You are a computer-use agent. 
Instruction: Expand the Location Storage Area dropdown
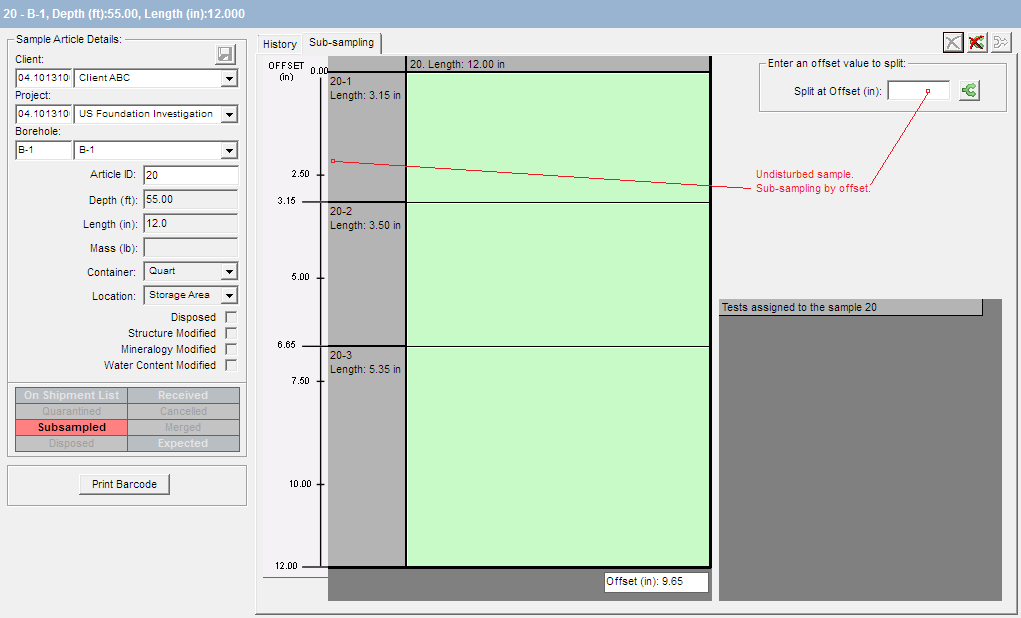click(229, 295)
